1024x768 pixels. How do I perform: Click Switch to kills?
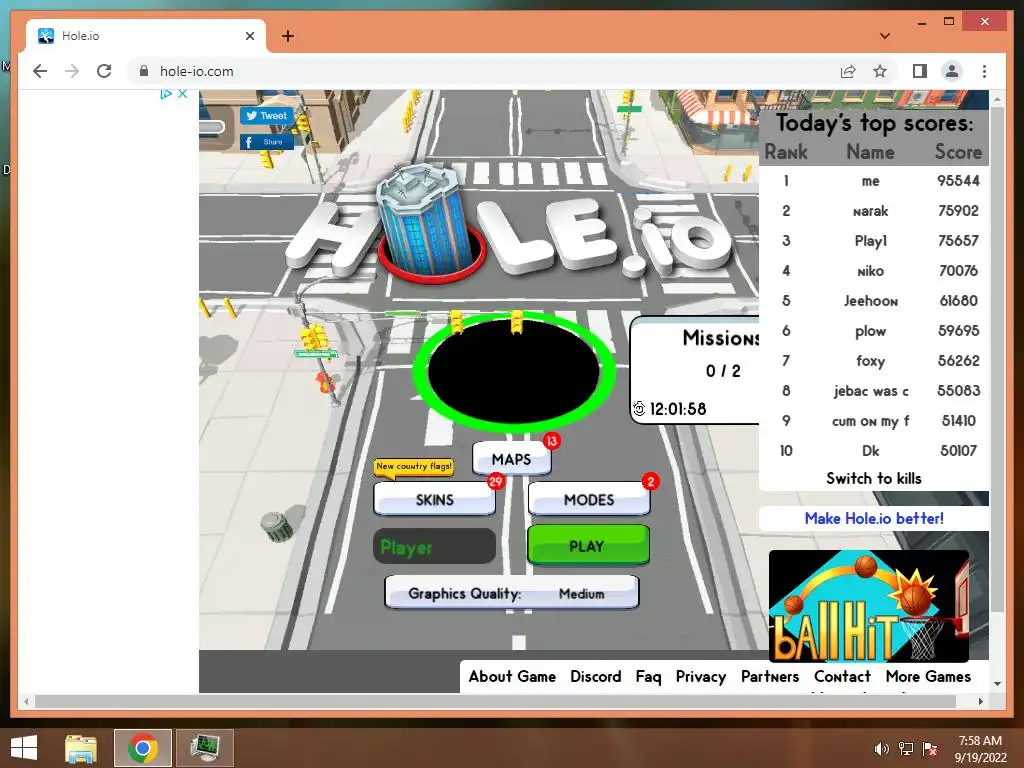click(x=873, y=478)
